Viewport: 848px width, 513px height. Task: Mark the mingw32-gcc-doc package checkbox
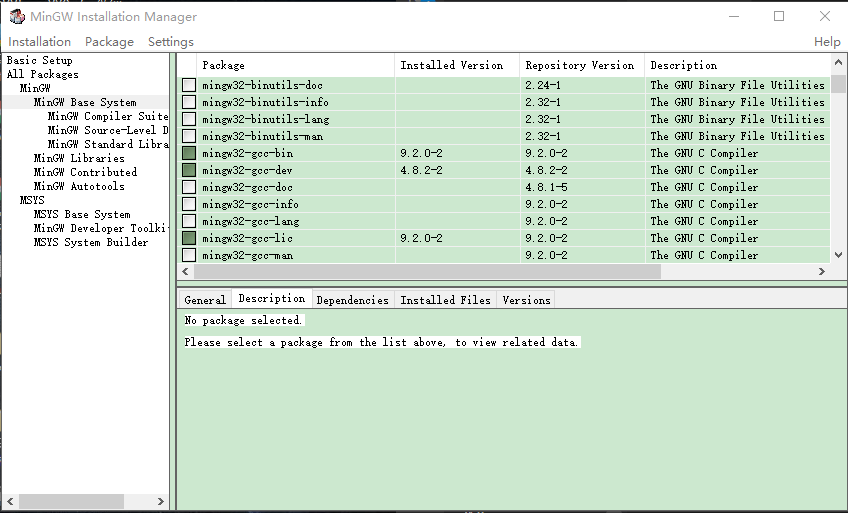click(x=189, y=187)
